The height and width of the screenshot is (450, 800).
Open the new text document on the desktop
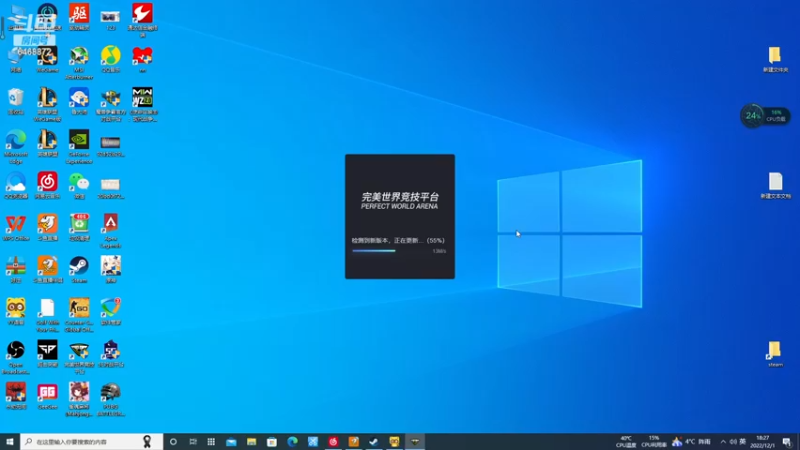pyautogui.click(x=776, y=185)
